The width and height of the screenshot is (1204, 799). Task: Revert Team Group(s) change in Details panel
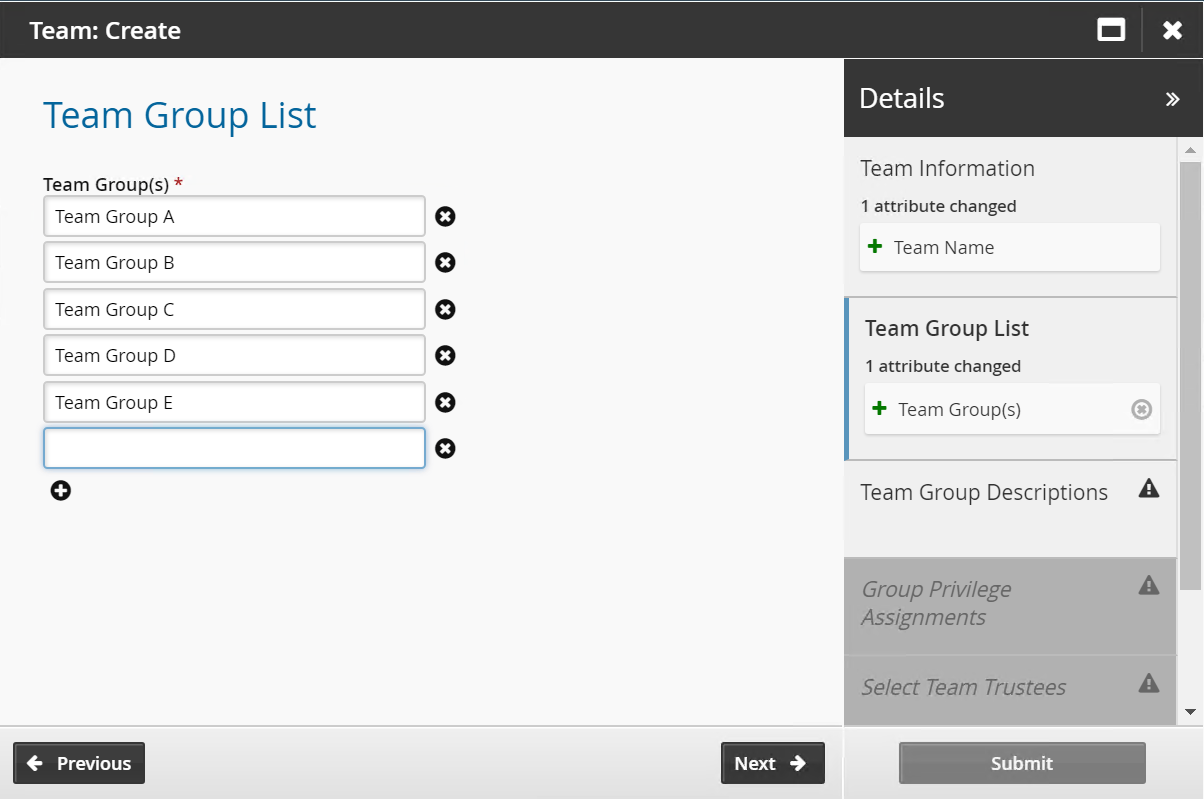1141,409
